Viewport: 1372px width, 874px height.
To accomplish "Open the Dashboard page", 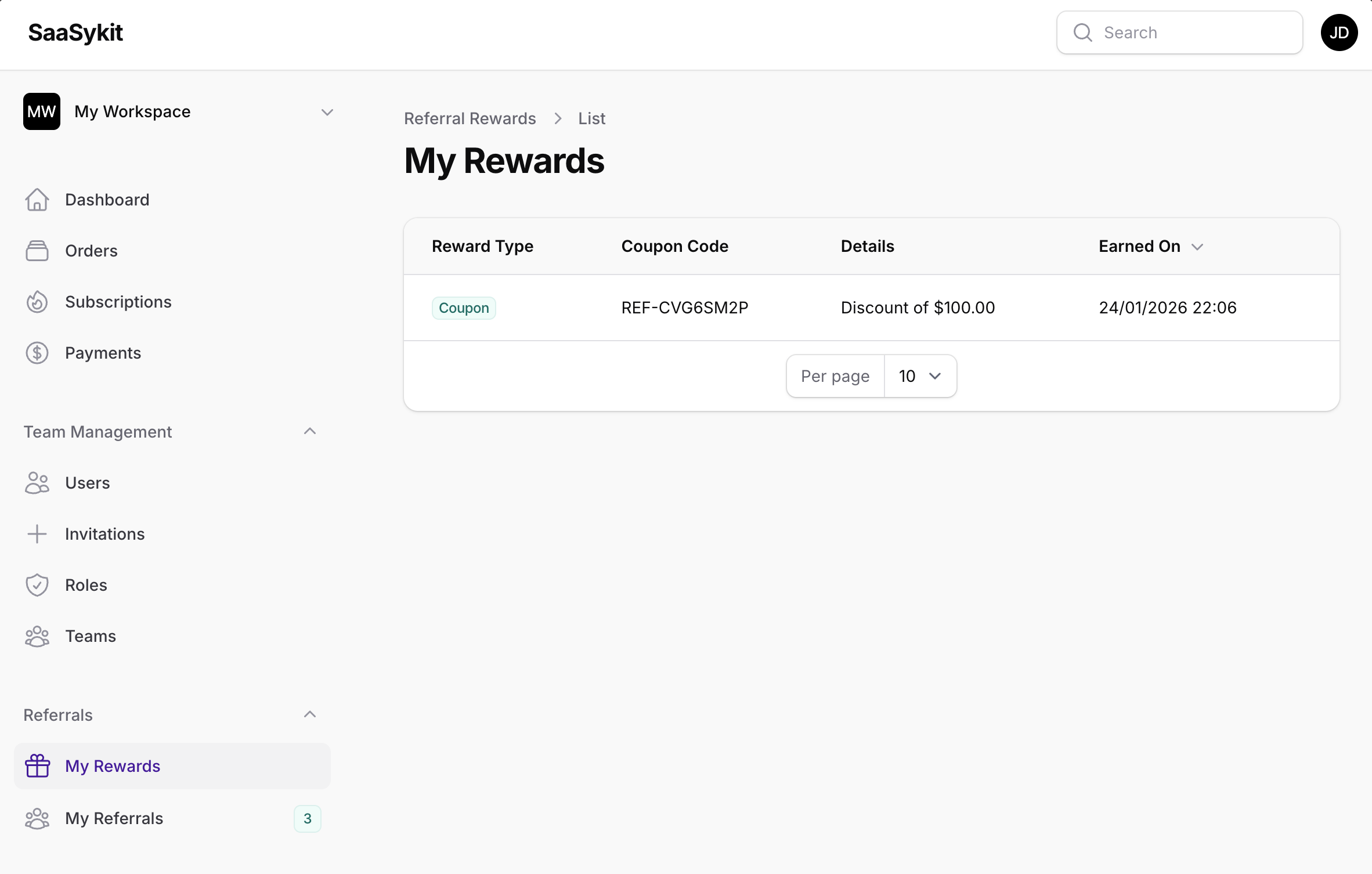I will (107, 199).
